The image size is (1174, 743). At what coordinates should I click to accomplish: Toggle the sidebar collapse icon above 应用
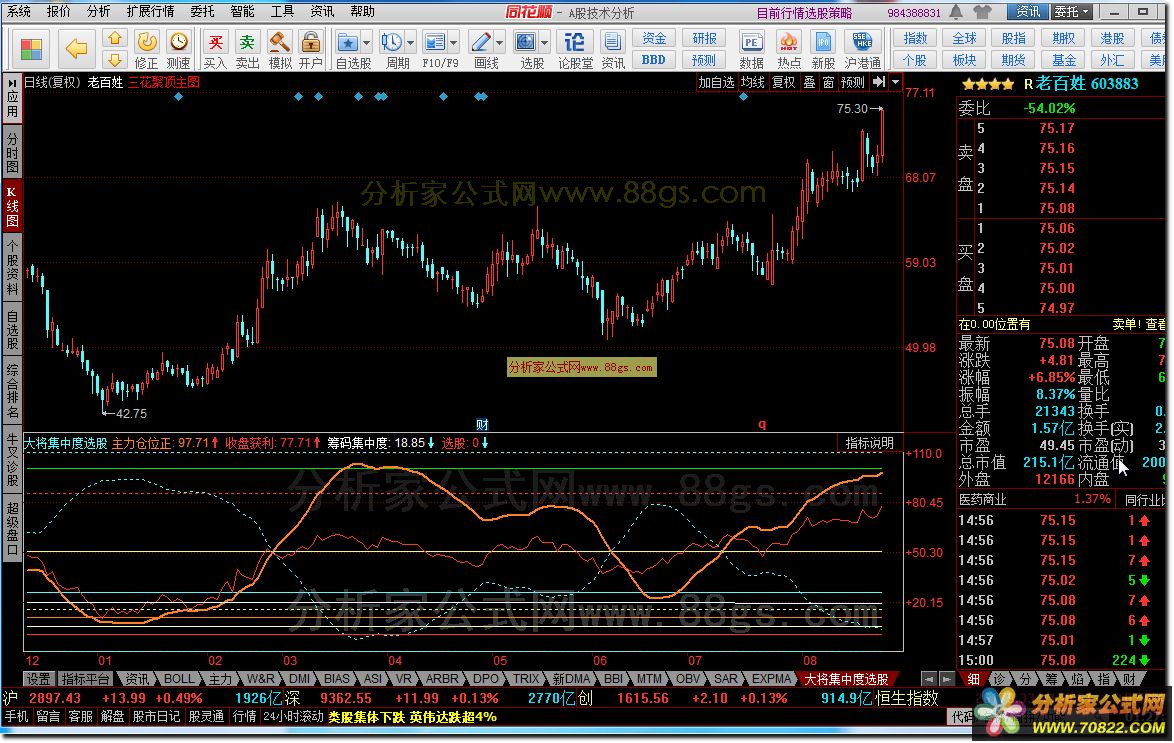click(x=12, y=81)
